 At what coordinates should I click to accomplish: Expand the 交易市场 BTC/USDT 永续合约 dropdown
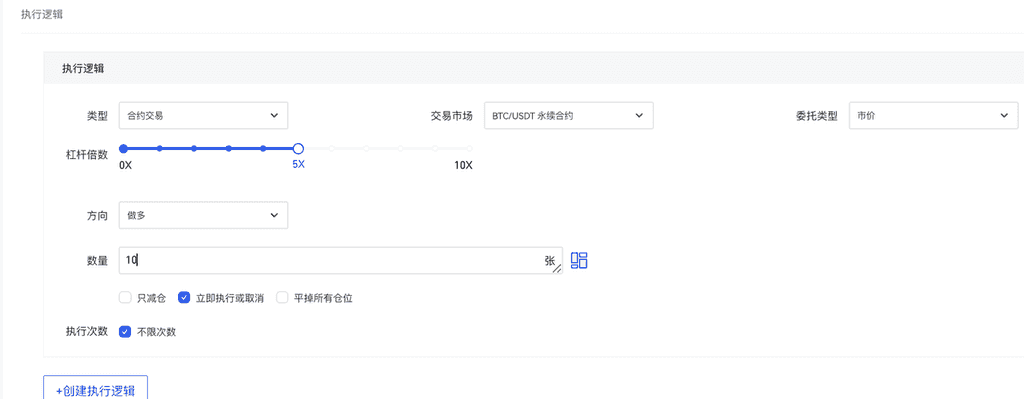[x=568, y=116]
